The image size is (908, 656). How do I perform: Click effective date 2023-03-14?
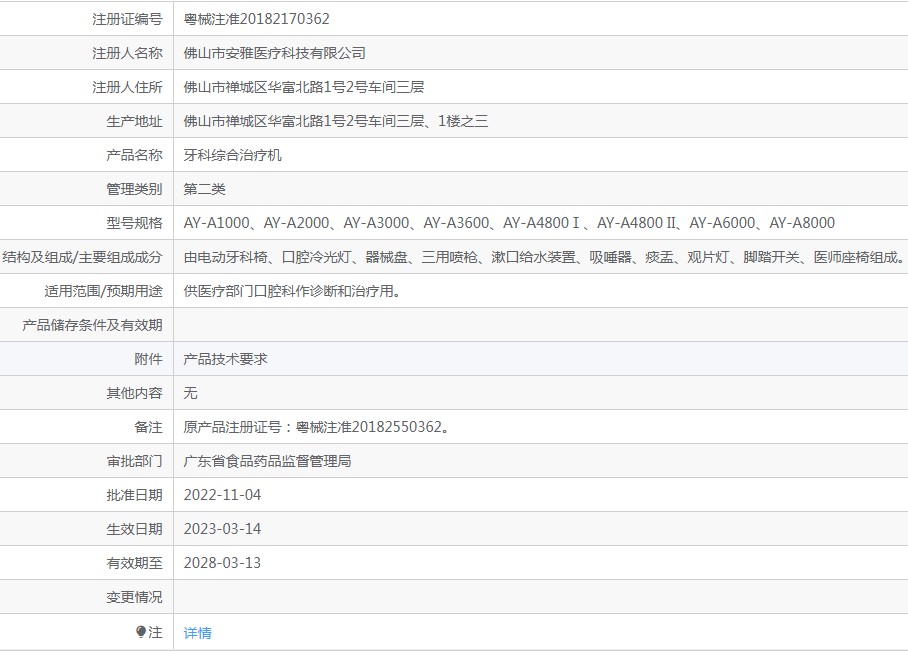coord(222,529)
